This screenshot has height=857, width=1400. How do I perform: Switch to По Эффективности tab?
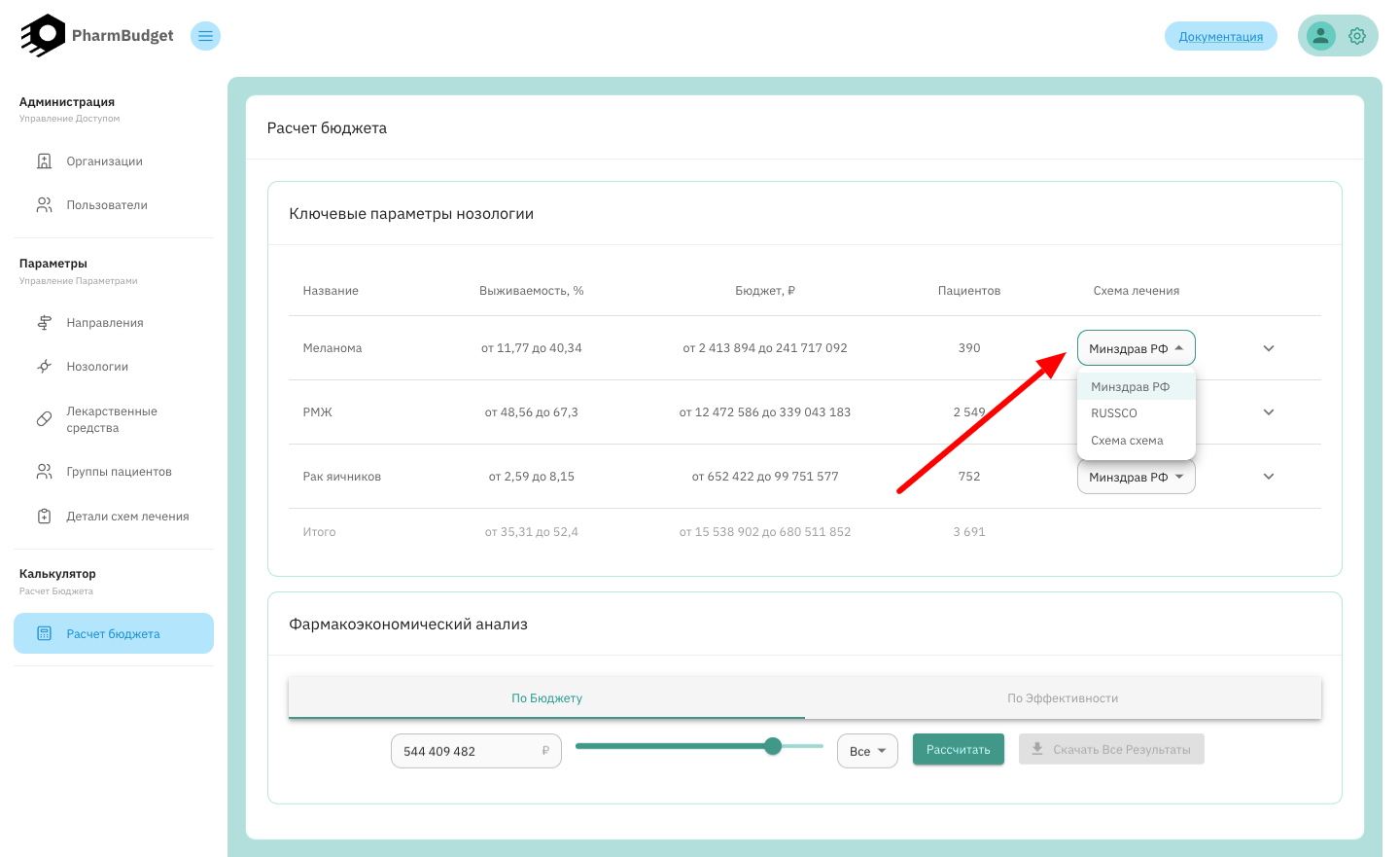[x=1063, y=698]
